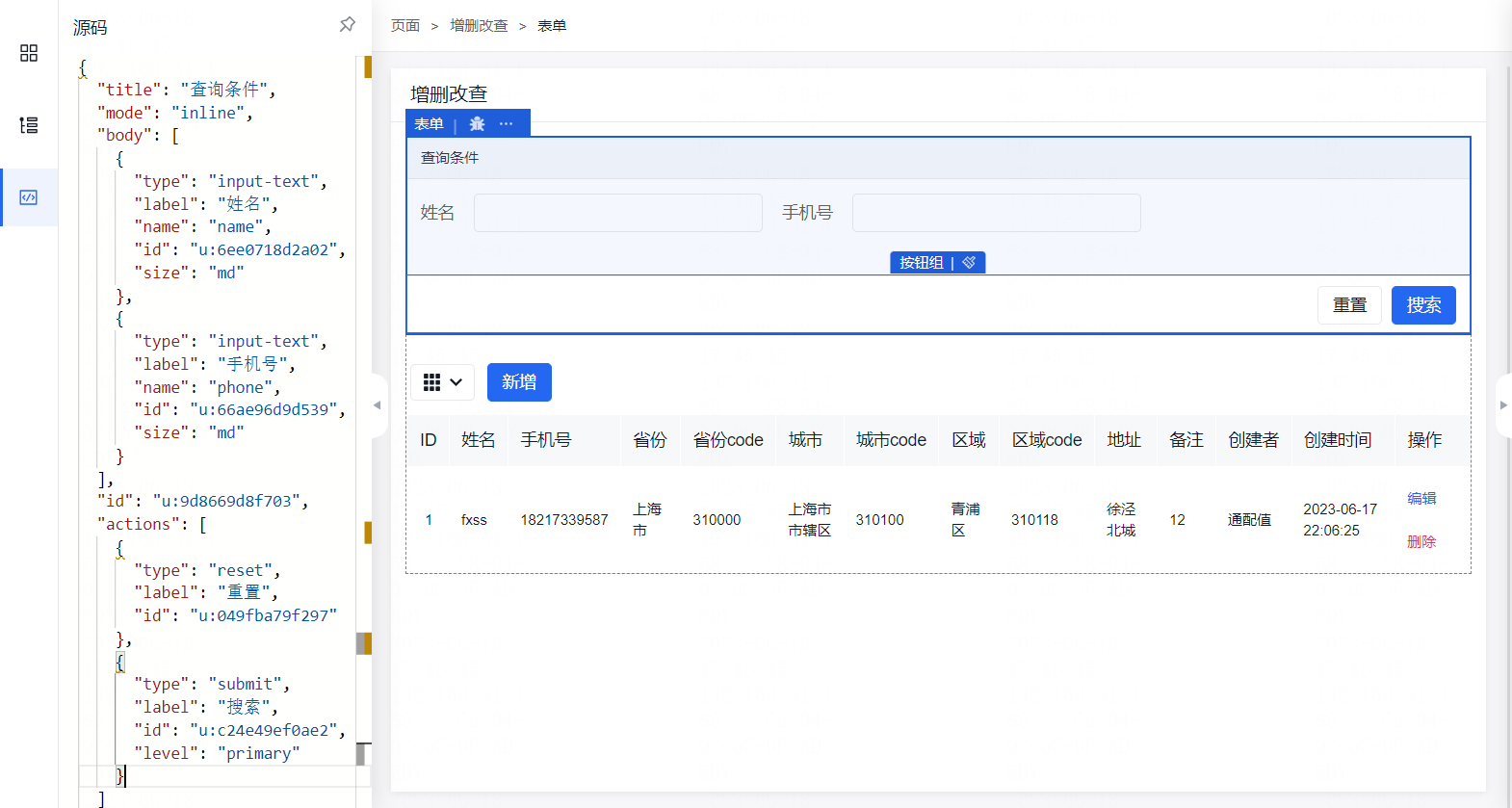This screenshot has height=808, width=1512.
Task: Click the 备注 column header
Action: pyautogui.click(x=1186, y=440)
